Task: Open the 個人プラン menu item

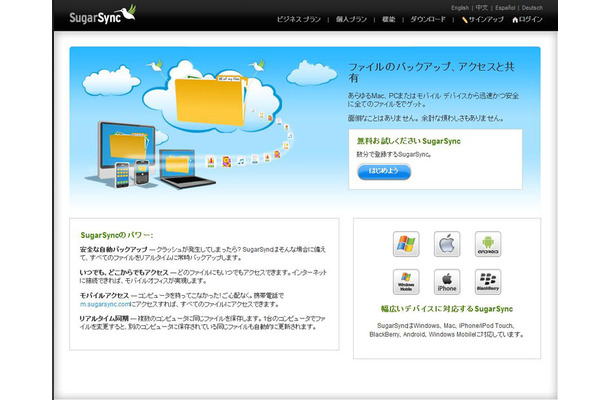Action: tap(351, 19)
